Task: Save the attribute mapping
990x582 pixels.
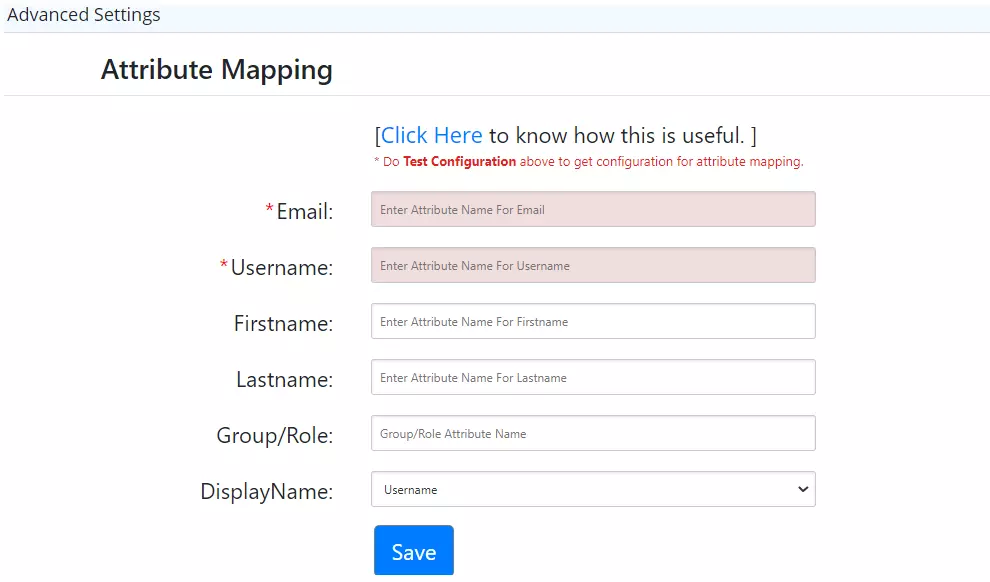Action: tap(414, 550)
